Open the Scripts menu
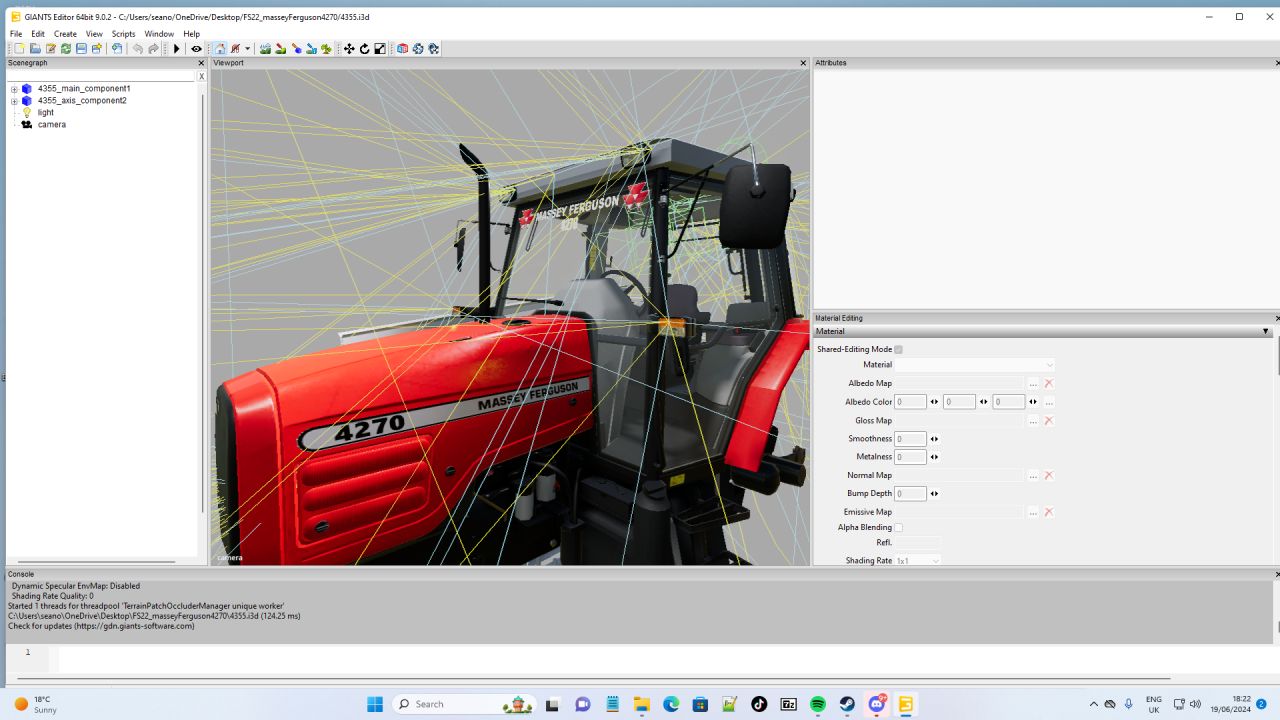Viewport: 1280px width, 720px height. pos(123,34)
